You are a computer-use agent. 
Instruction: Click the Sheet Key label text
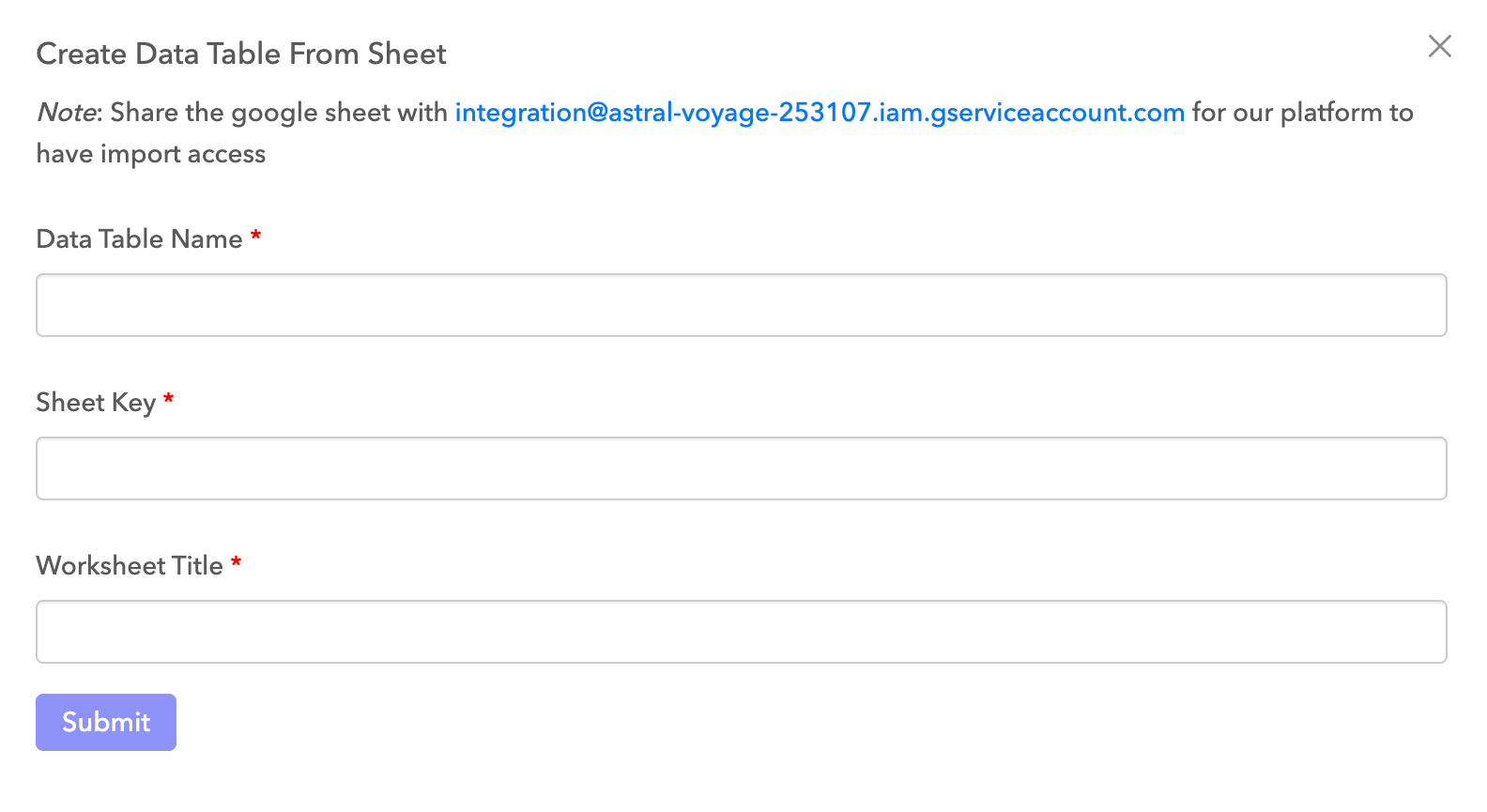97,402
